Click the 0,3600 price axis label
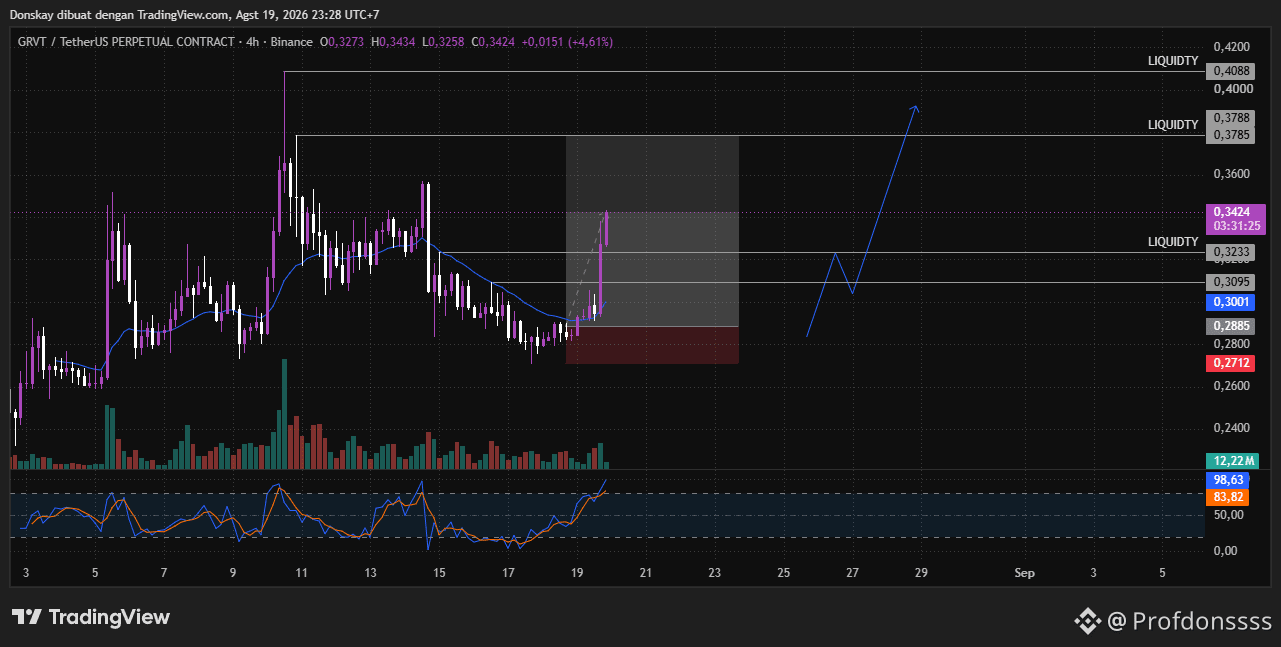1281x647 pixels. (1231, 174)
